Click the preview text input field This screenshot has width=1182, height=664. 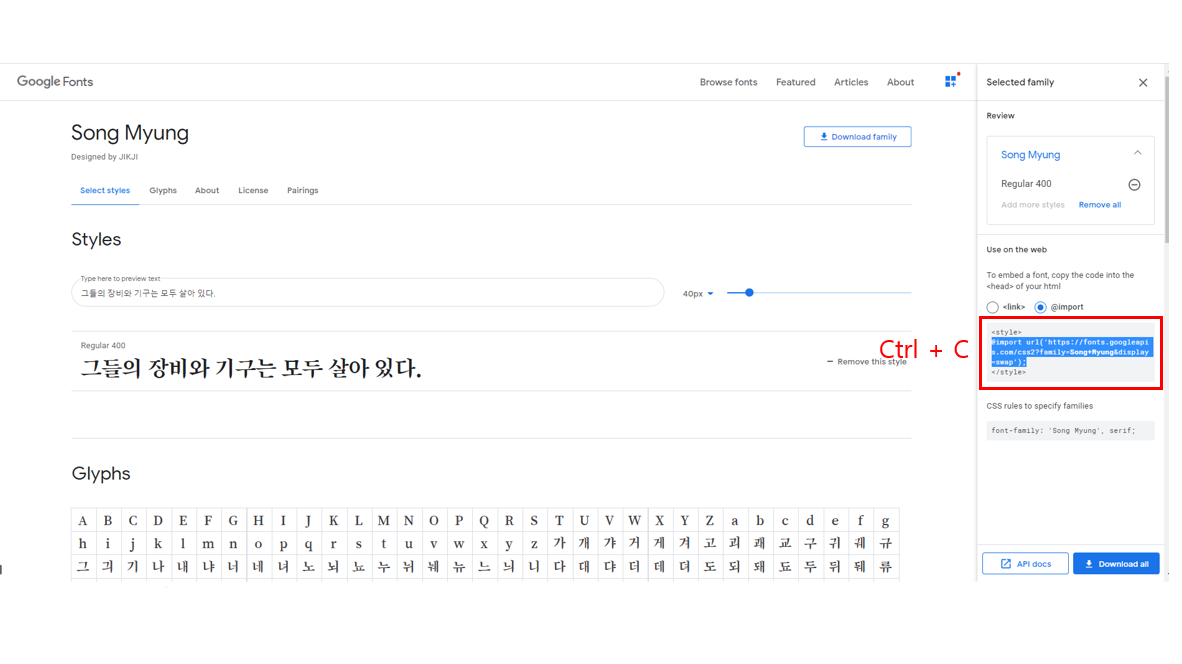pyautogui.click(x=368, y=293)
